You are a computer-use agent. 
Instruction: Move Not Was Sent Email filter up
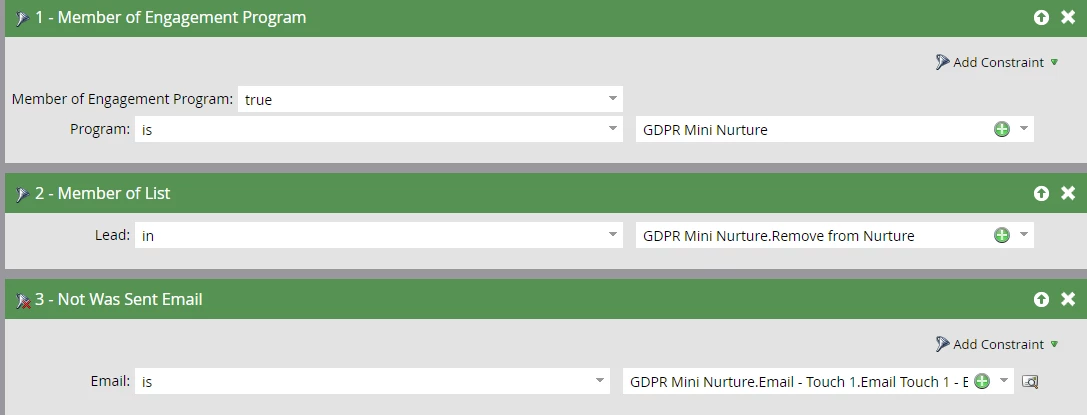pyautogui.click(x=1041, y=299)
